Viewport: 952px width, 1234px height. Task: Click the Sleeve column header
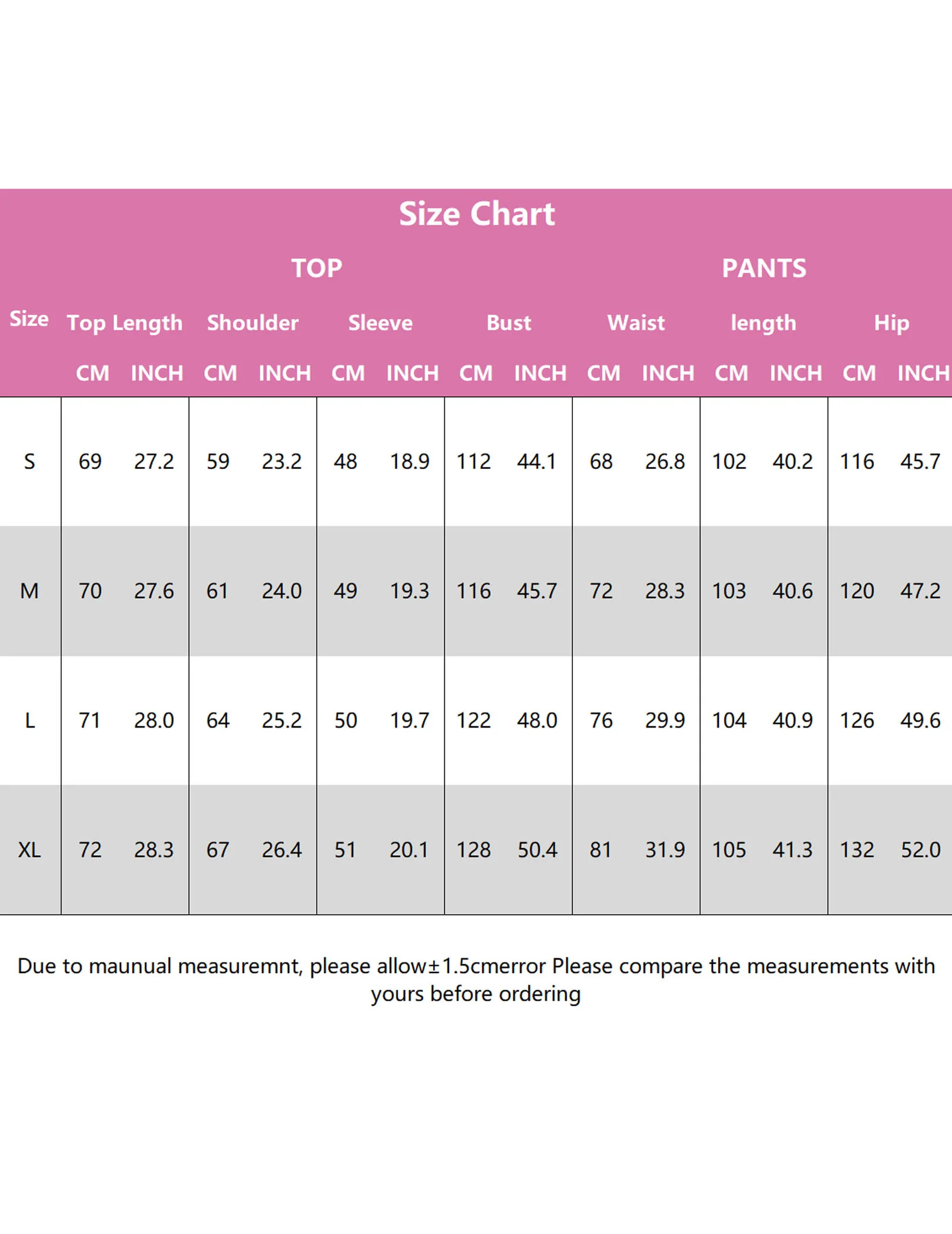[380, 323]
